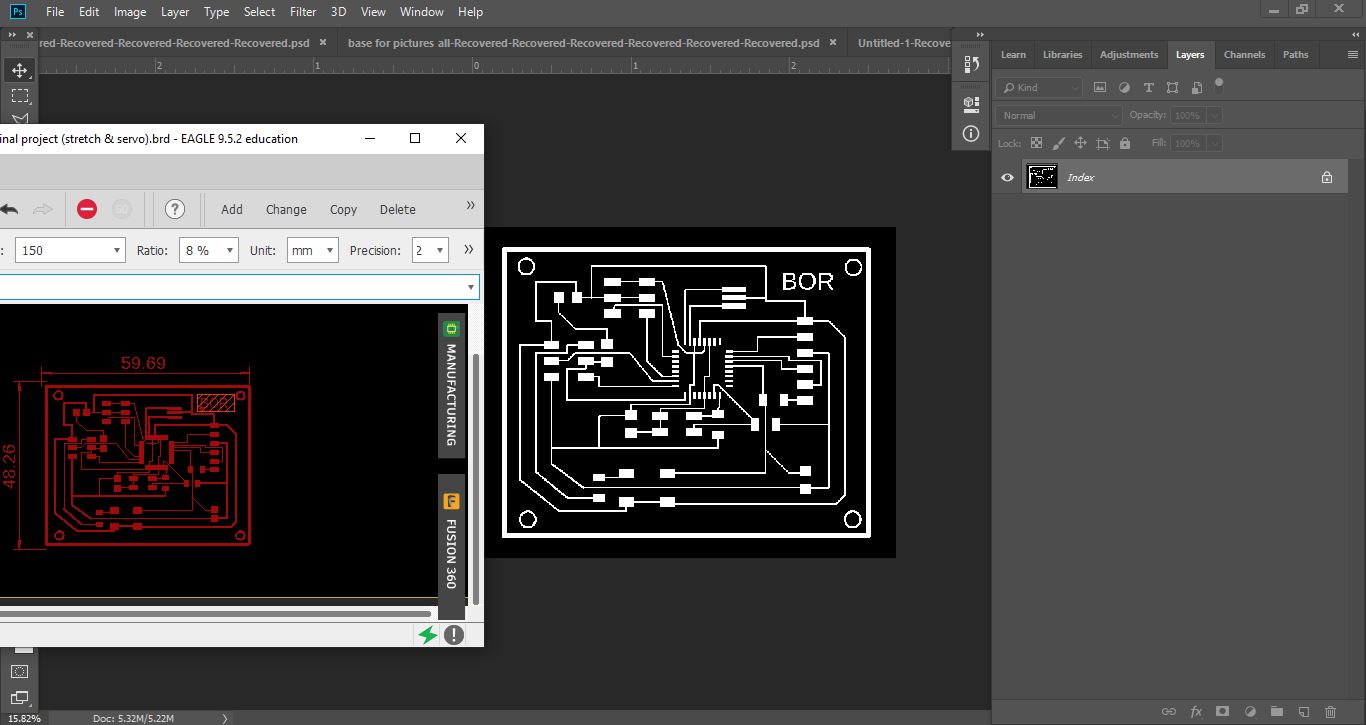Viewport: 1366px width, 725px height.
Task: Click the Create new group folder icon
Action: coord(1276,711)
